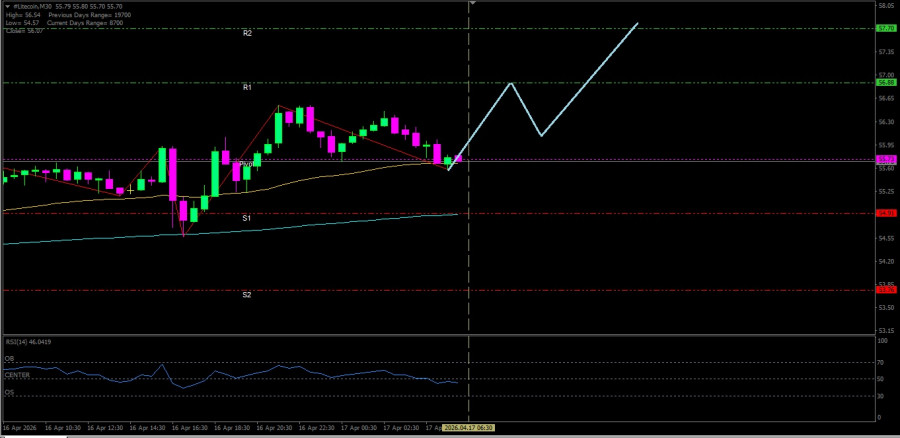Click the OB overbought level label
This screenshot has height=438, width=900.
(x=9, y=358)
